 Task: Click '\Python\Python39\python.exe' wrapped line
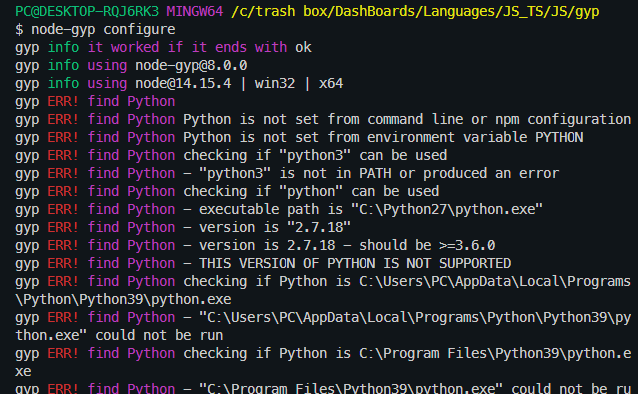pyautogui.click(x=123, y=300)
